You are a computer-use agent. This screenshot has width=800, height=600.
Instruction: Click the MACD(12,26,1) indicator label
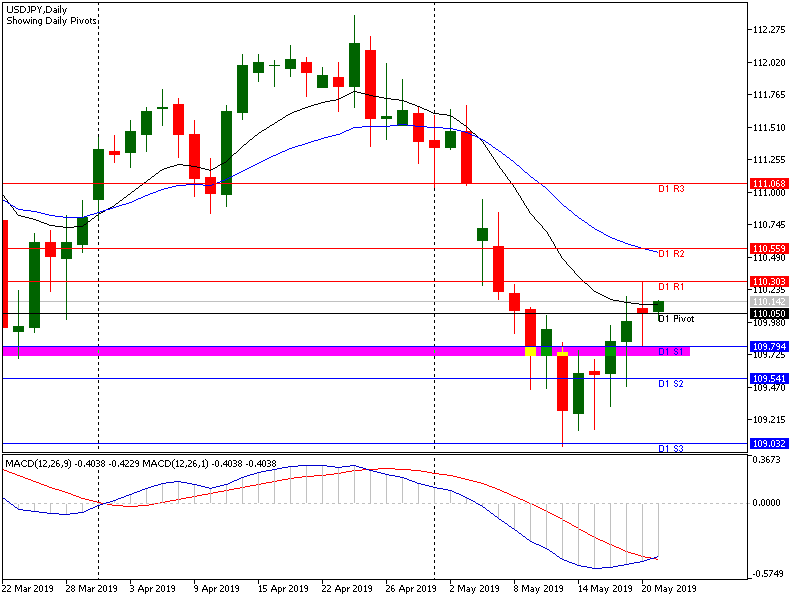click(x=175, y=464)
